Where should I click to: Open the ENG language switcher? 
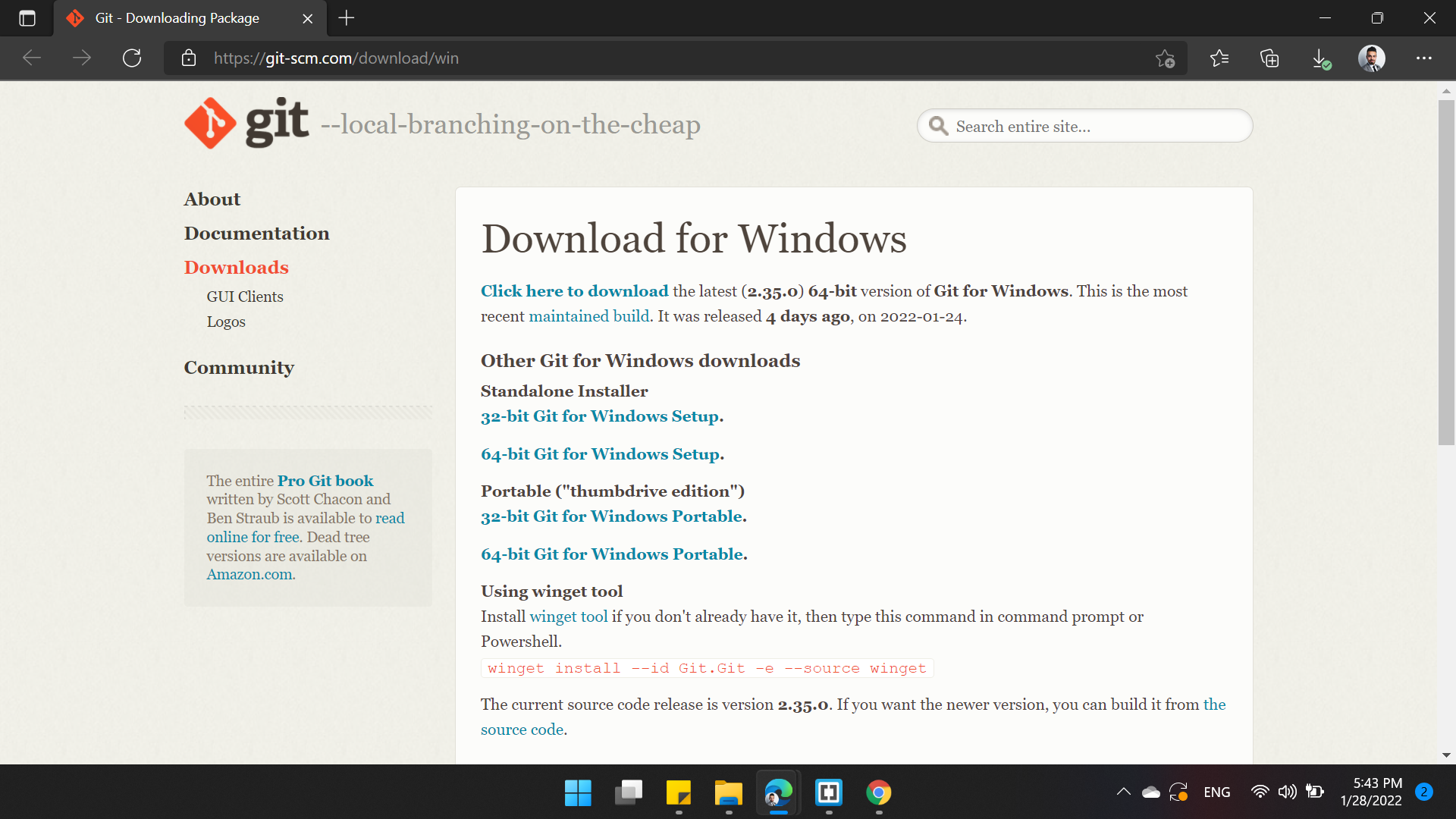point(1217,792)
